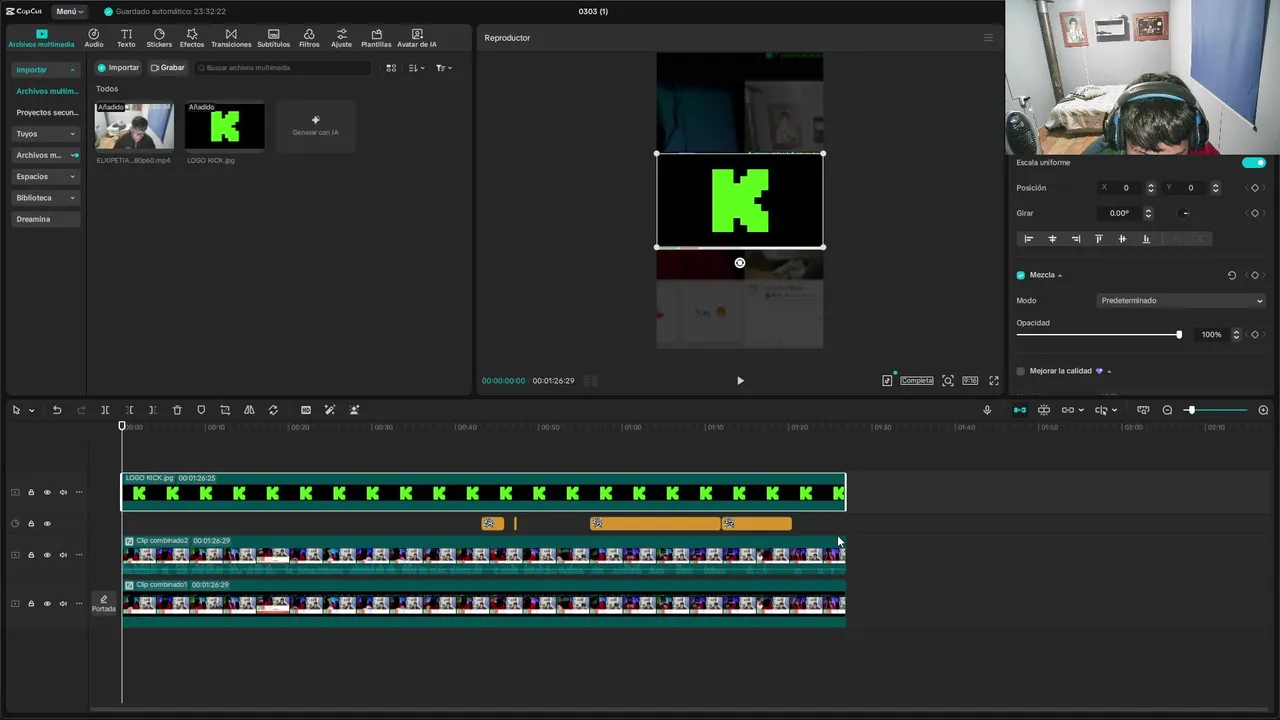Enable Mejorar la calidad checkbox
1280x720 pixels.
pos(1020,371)
